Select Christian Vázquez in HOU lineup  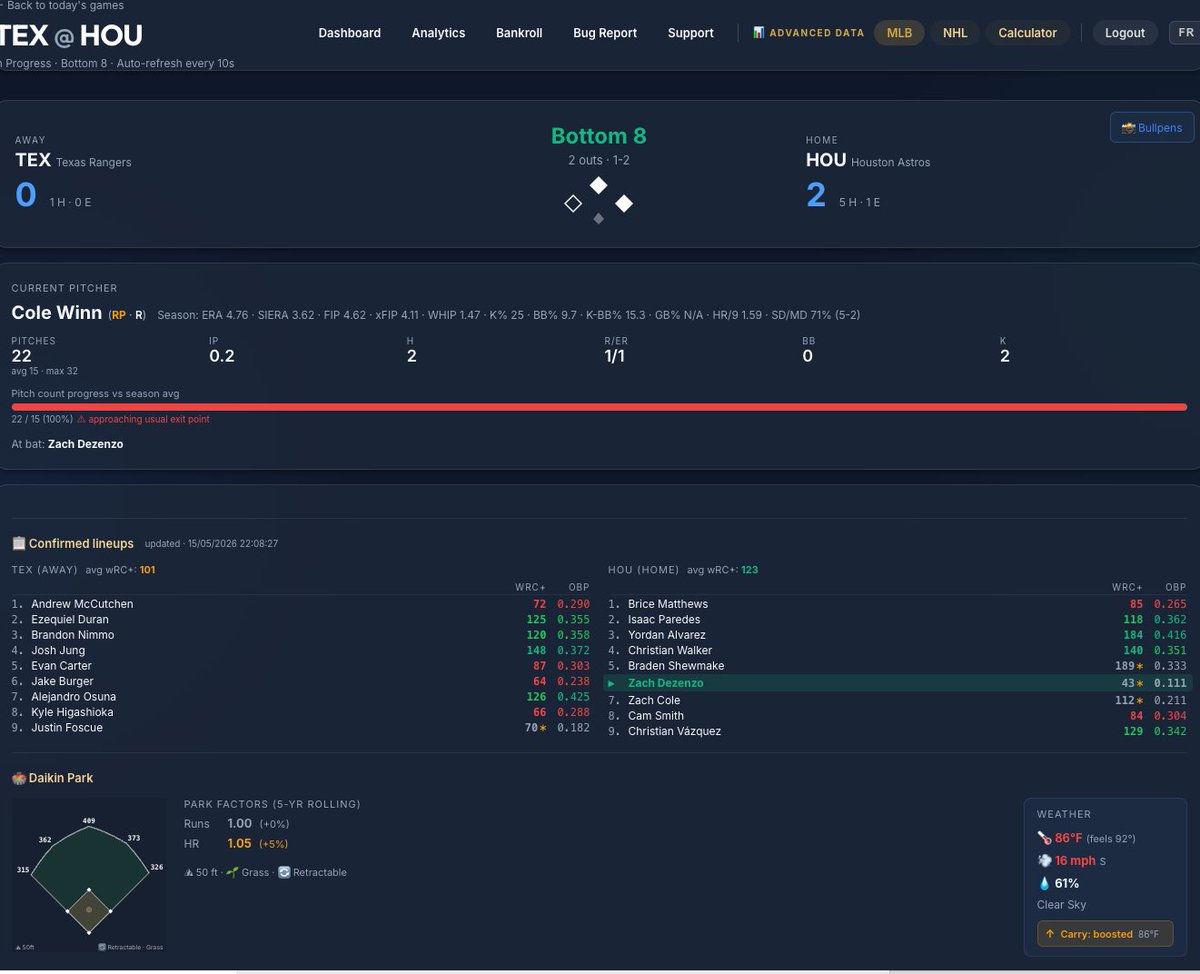pos(674,732)
